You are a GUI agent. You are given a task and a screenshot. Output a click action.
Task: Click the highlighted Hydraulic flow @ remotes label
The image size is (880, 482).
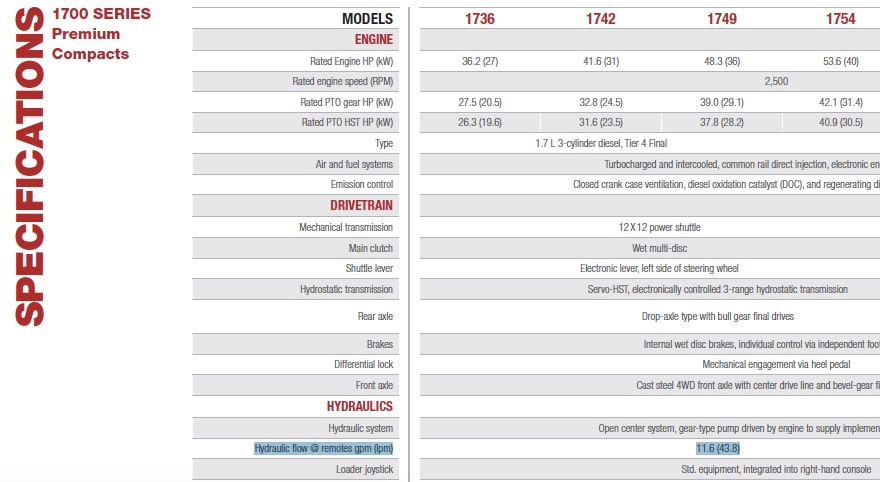pos(324,448)
